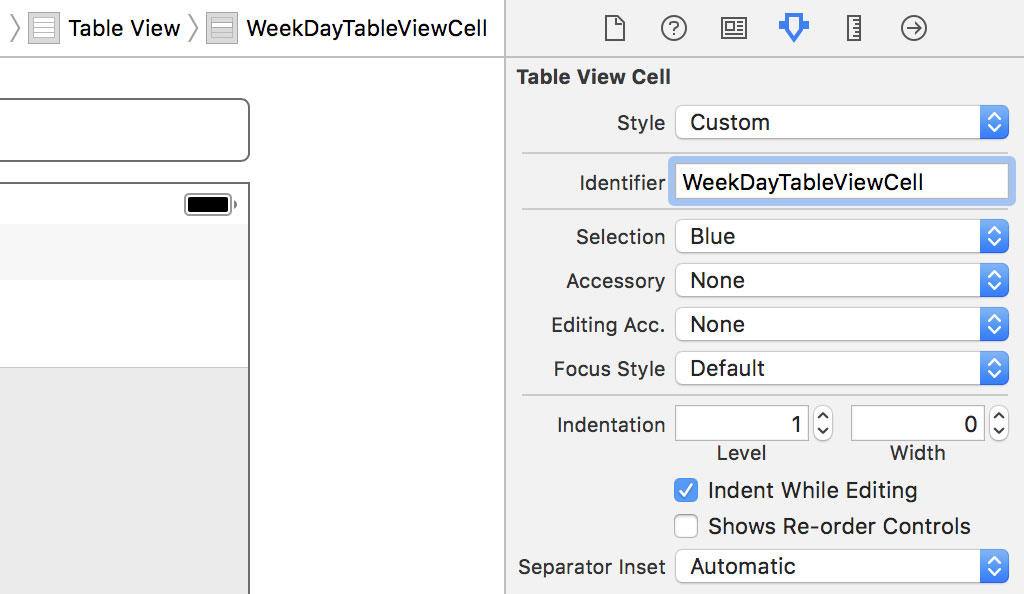
Task: Open the Separator Inset dropdown
Action: [x=993, y=566]
